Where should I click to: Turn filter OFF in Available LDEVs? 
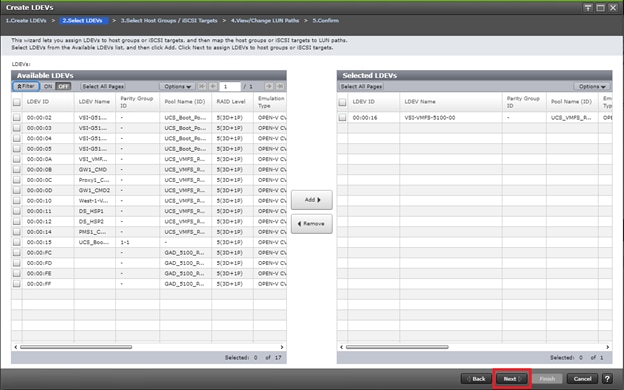tap(63, 86)
